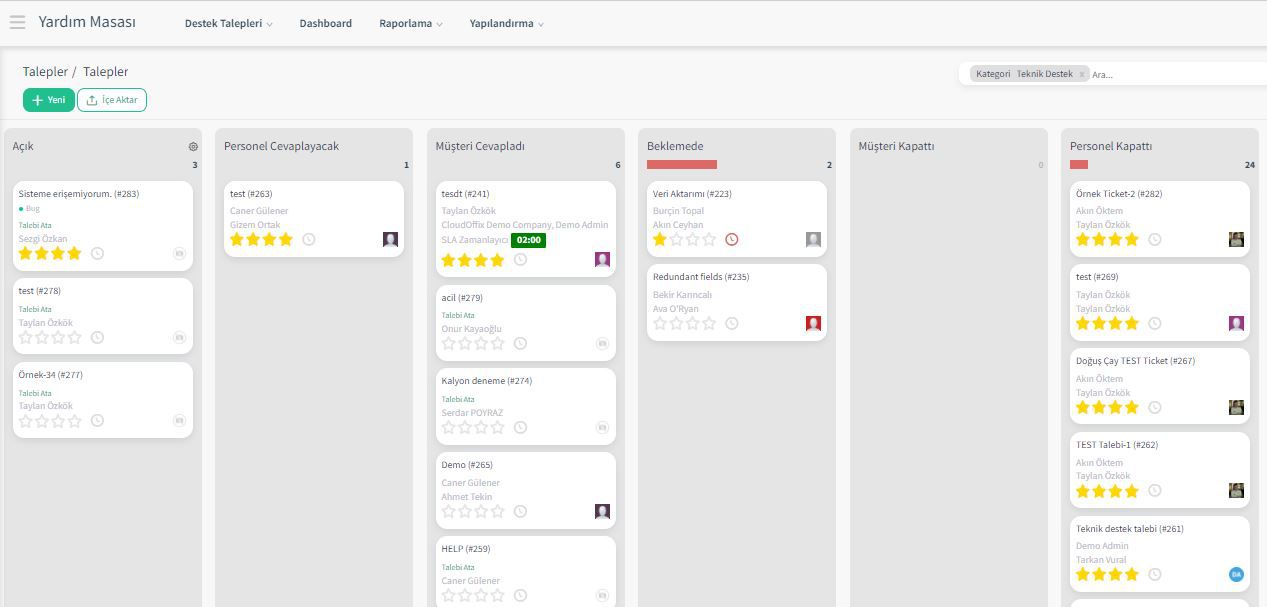Set first star on acil (#279) card

[449, 344]
